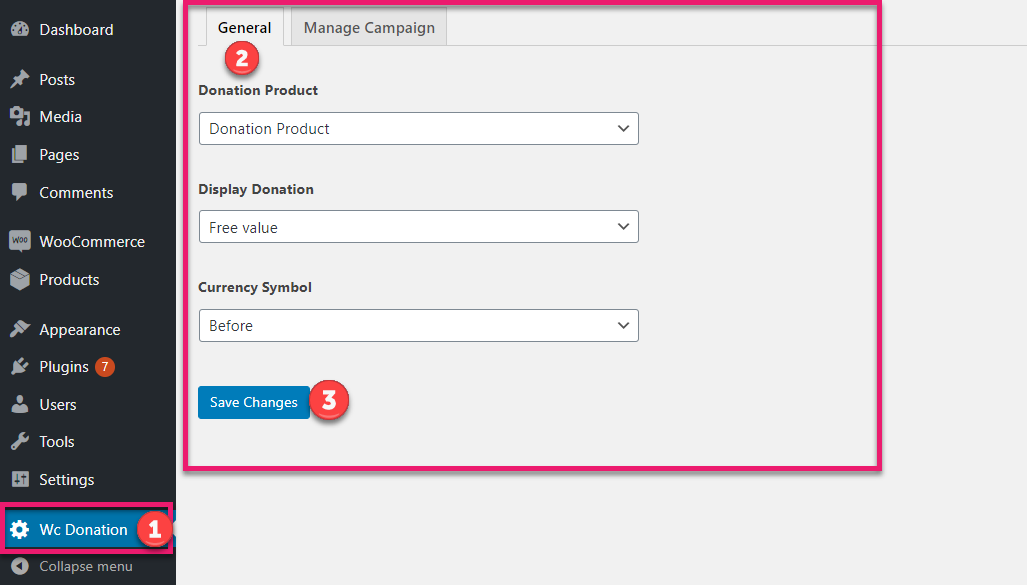Click the Tools wrench icon
The height and width of the screenshot is (585, 1027).
point(20,442)
